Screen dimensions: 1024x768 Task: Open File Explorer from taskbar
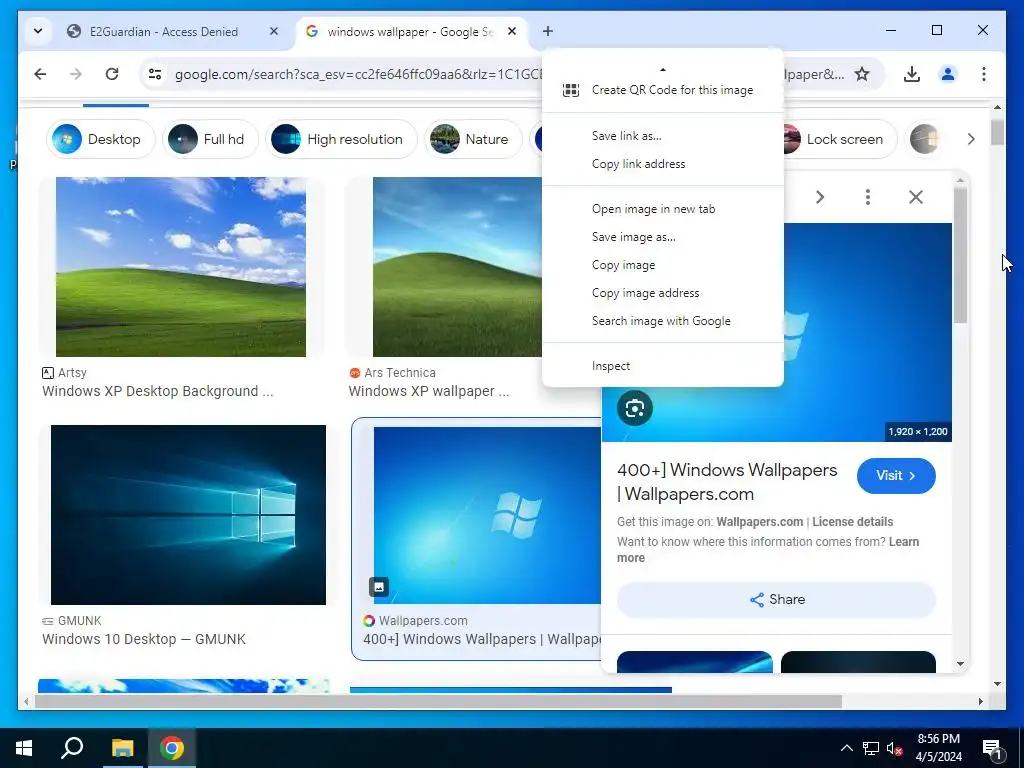coord(122,748)
